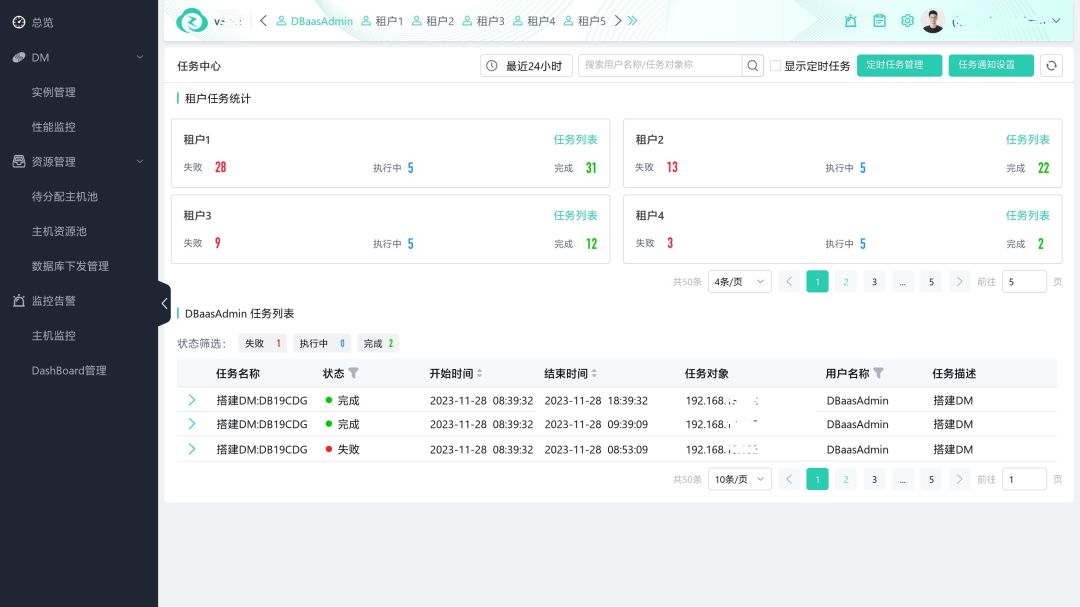The width and height of the screenshot is (1080, 607).
Task: Open the 总览 overview icon in sidebar
Action: tap(19, 22)
